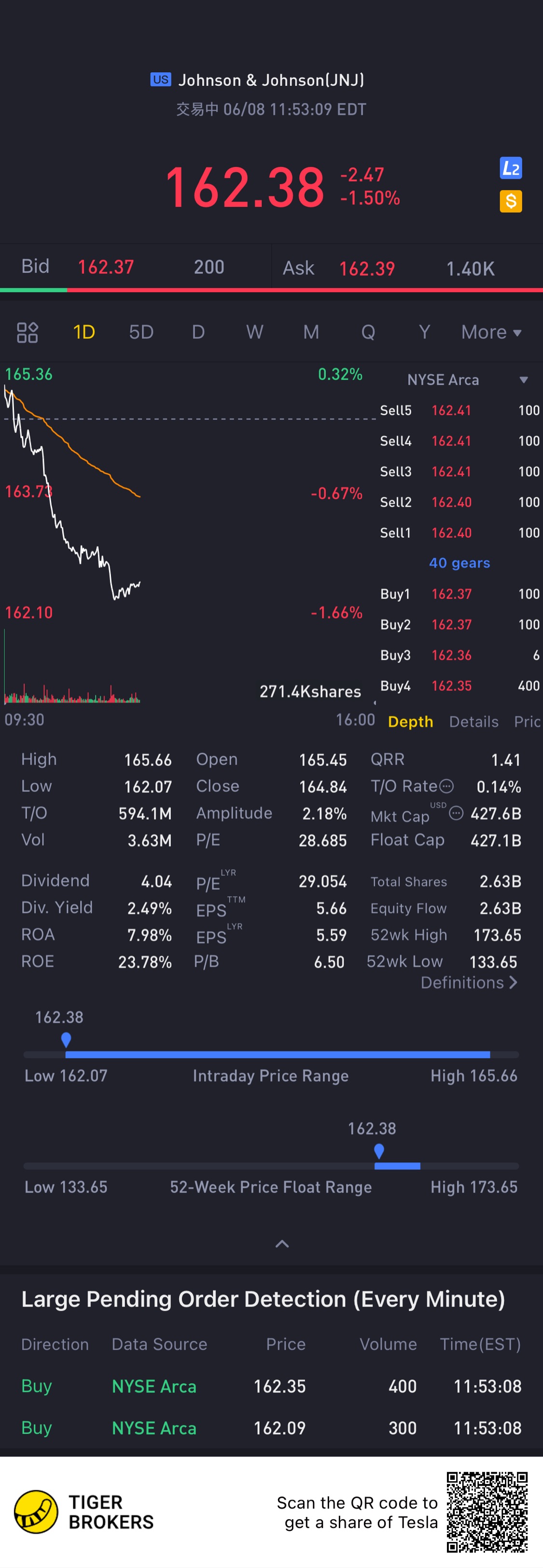Expand the More chart periods dropdown
The height and width of the screenshot is (1568, 543).
pos(491,332)
